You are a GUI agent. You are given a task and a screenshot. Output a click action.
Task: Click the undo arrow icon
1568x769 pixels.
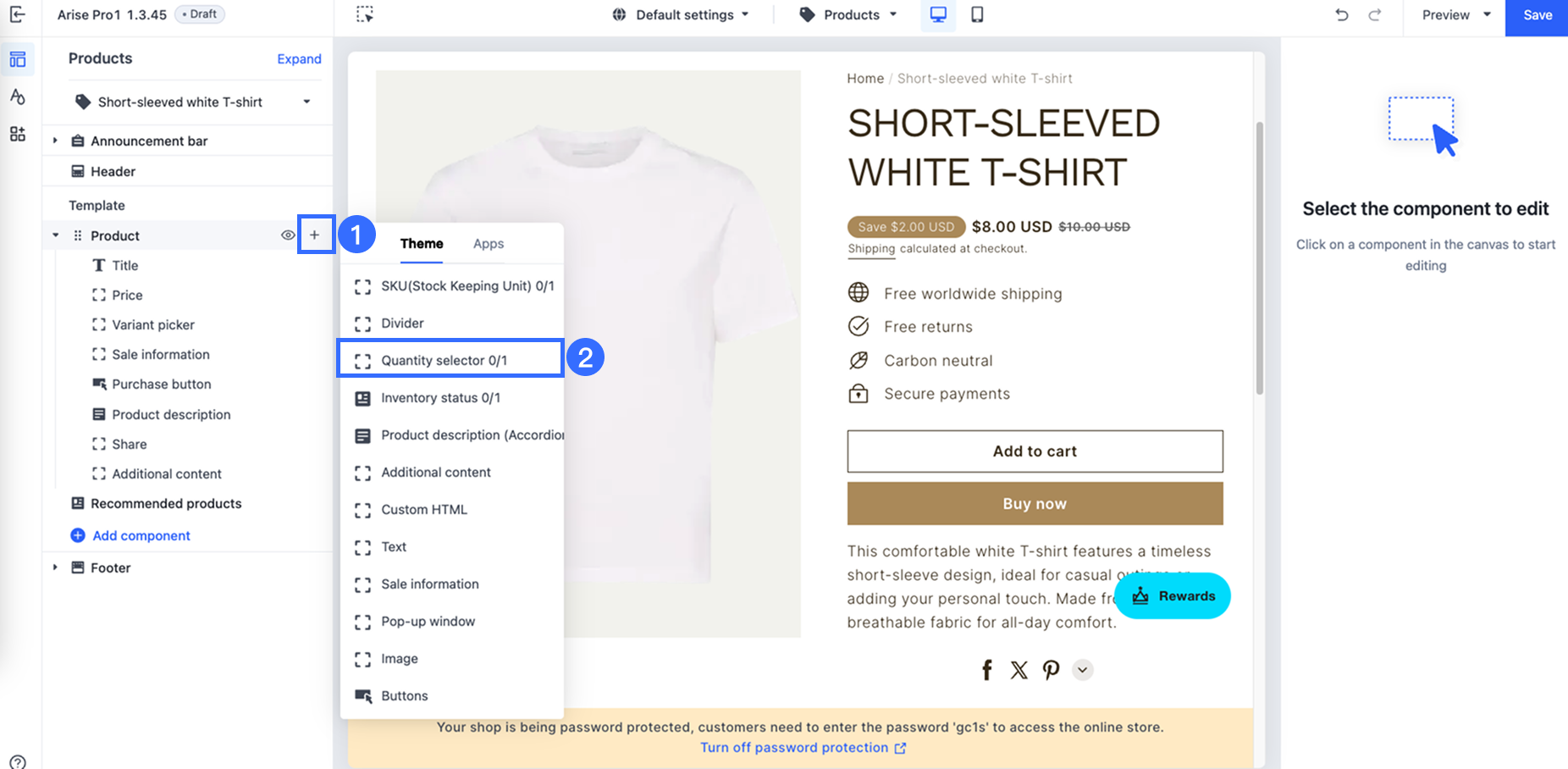tap(1342, 14)
